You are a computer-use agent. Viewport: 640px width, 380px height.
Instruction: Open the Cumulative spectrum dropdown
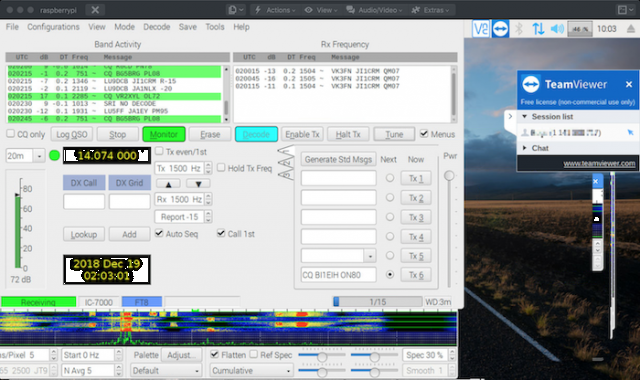pos(251,371)
